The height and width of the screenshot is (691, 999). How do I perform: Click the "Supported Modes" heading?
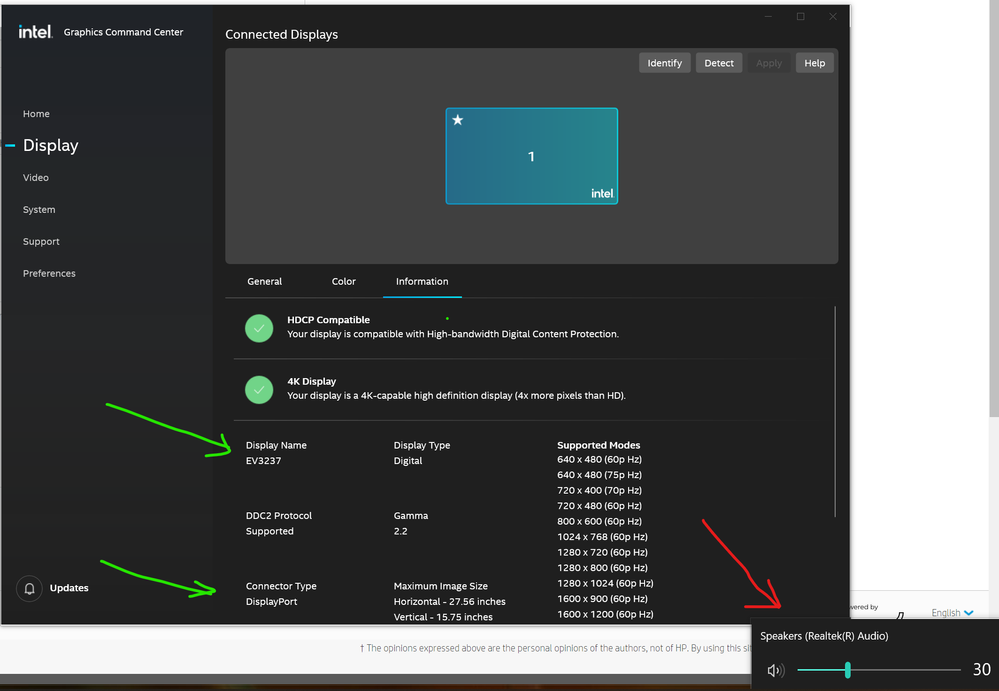pos(598,445)
